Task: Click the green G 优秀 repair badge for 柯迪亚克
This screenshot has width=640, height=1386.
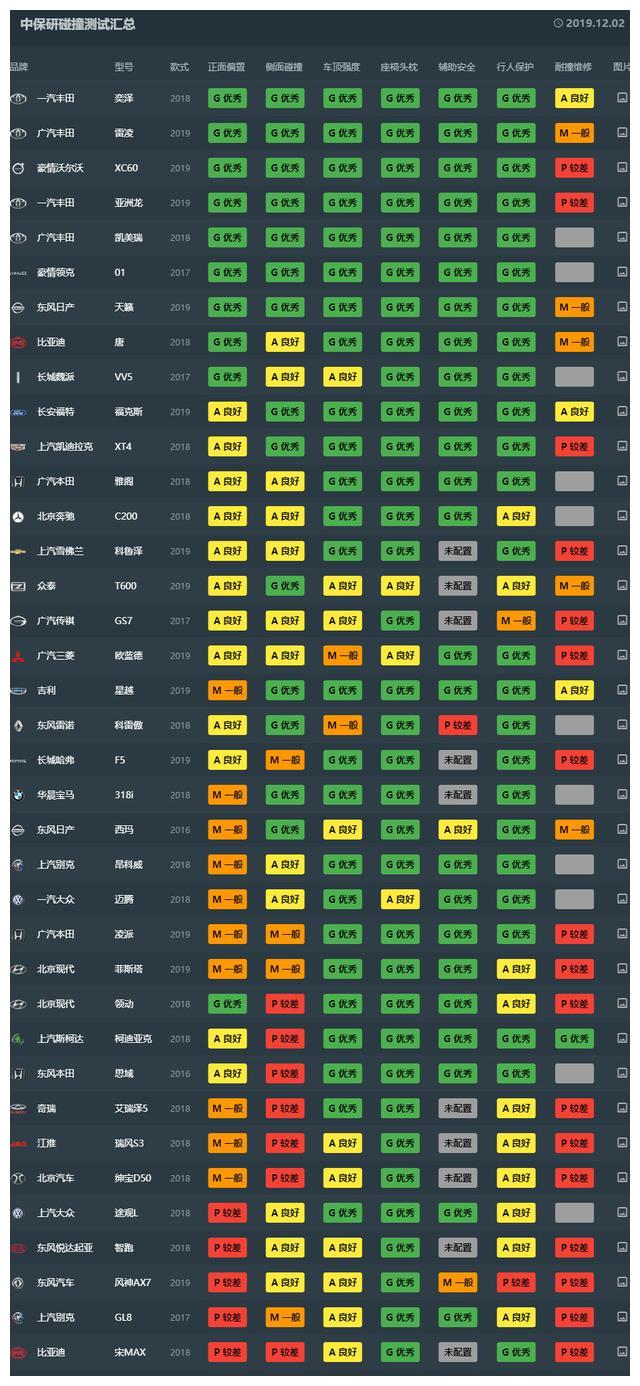Action: 574,1039
